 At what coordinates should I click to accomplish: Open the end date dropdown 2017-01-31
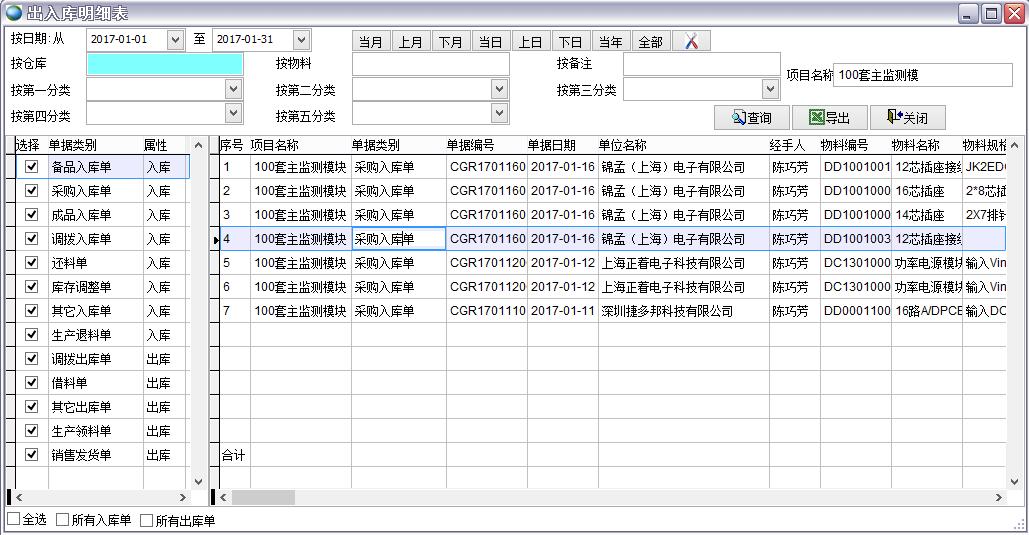[x=301, y=40]
